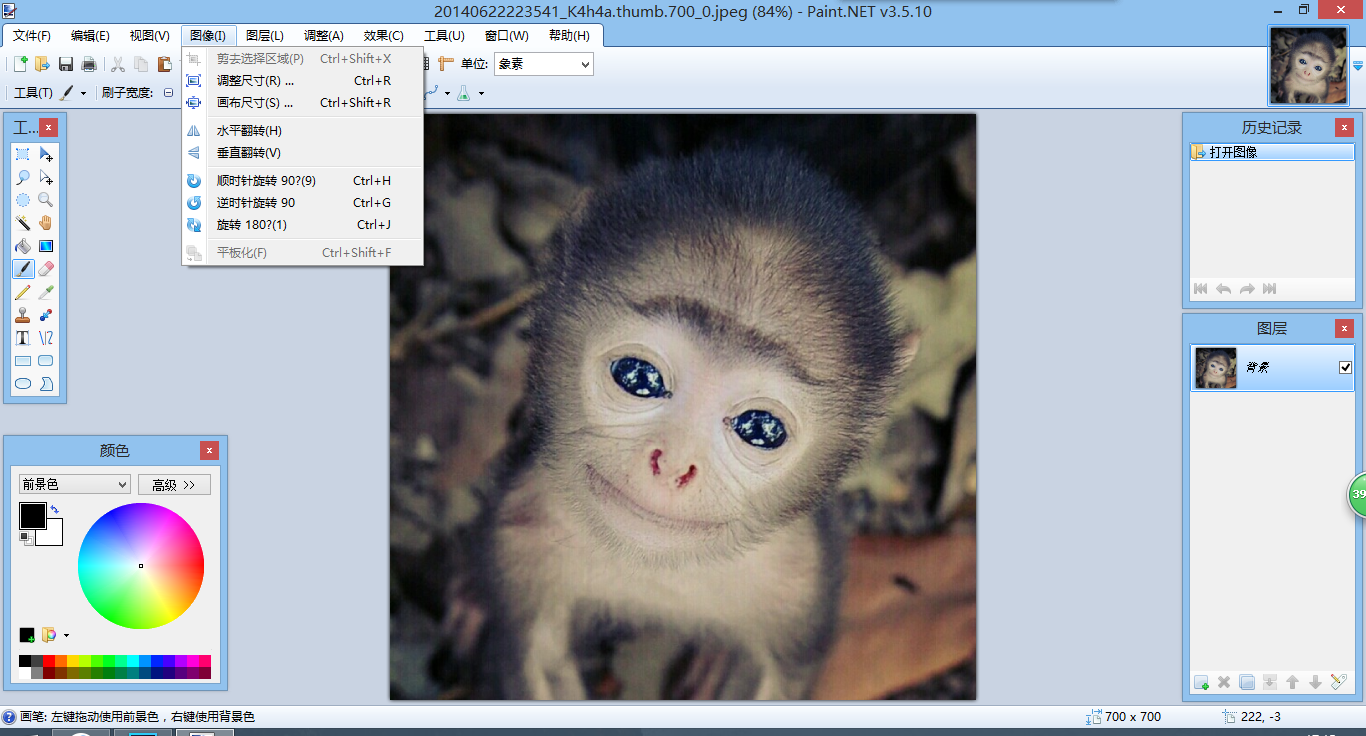Toggle visibility checkbox of 背景 layer

pos(1346,368)
